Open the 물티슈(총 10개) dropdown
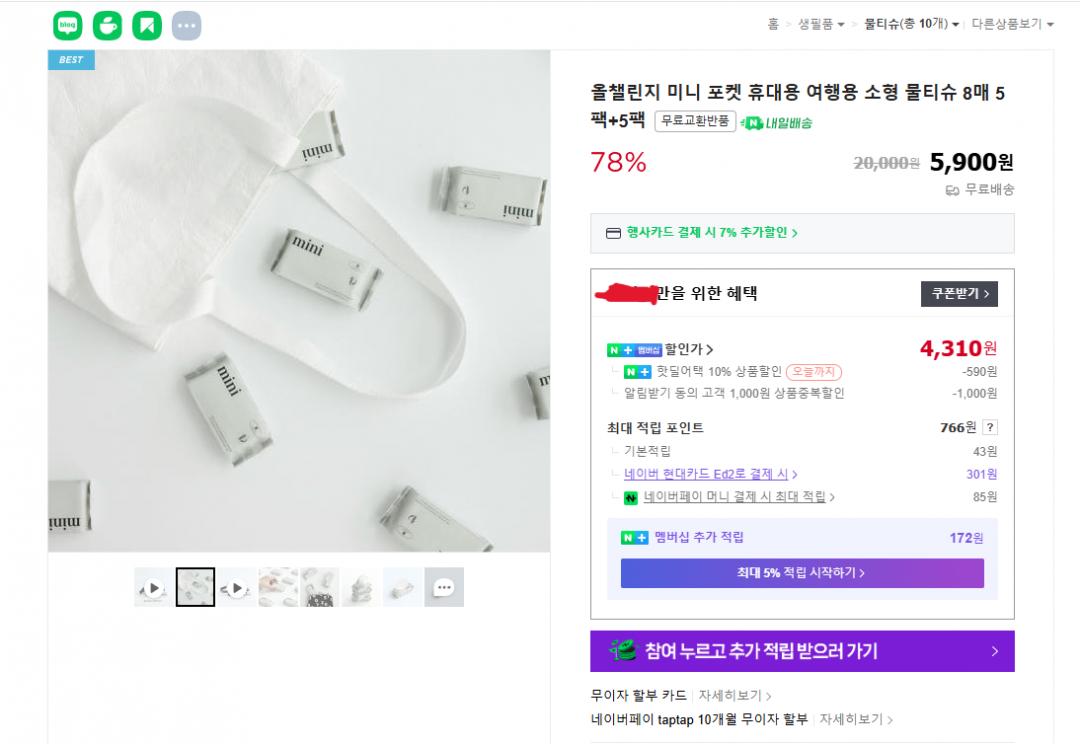Screen dimensions: 1080x744 911,24
